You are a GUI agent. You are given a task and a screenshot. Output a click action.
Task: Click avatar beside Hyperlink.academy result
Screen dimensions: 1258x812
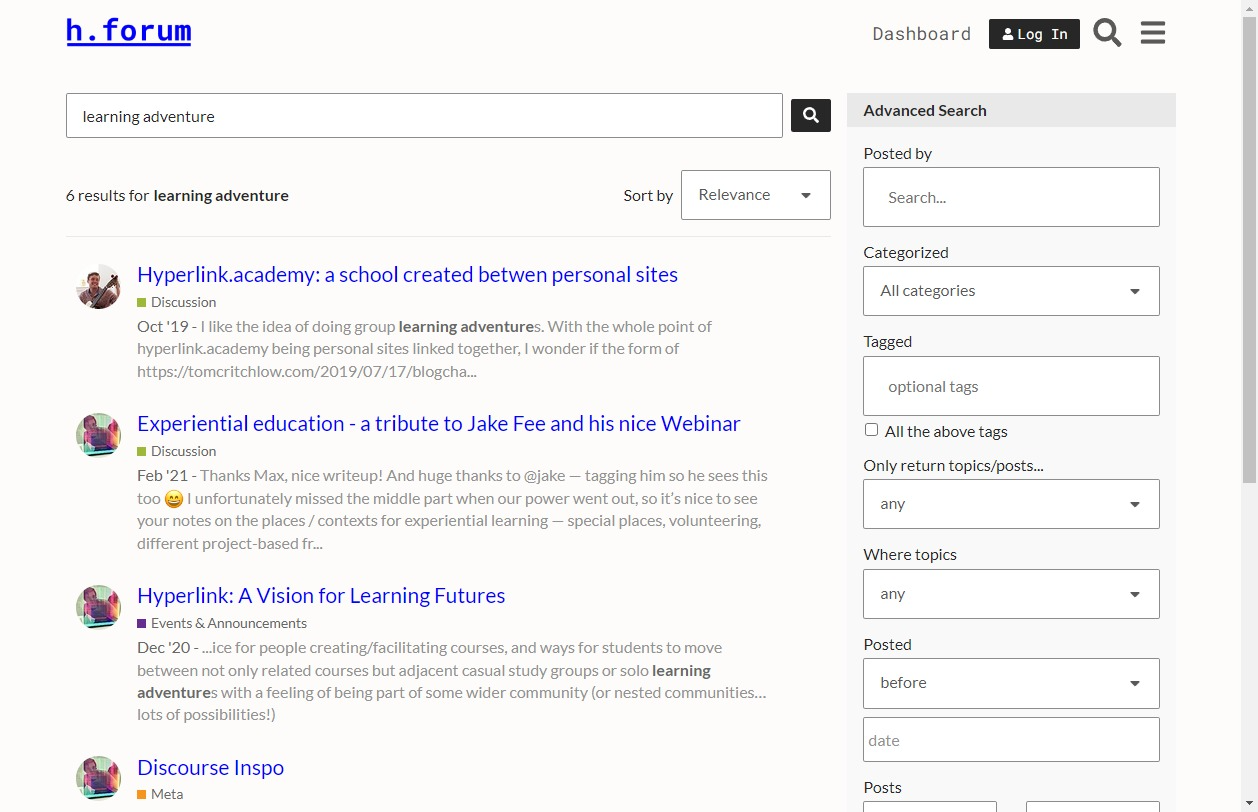point(98,287)
